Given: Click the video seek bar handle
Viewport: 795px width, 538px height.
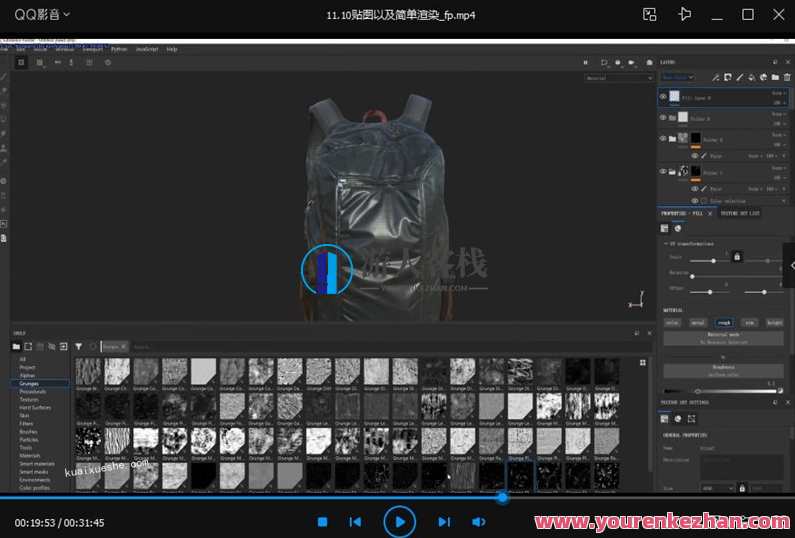Looking at the screenshot, I should (502, 497).
